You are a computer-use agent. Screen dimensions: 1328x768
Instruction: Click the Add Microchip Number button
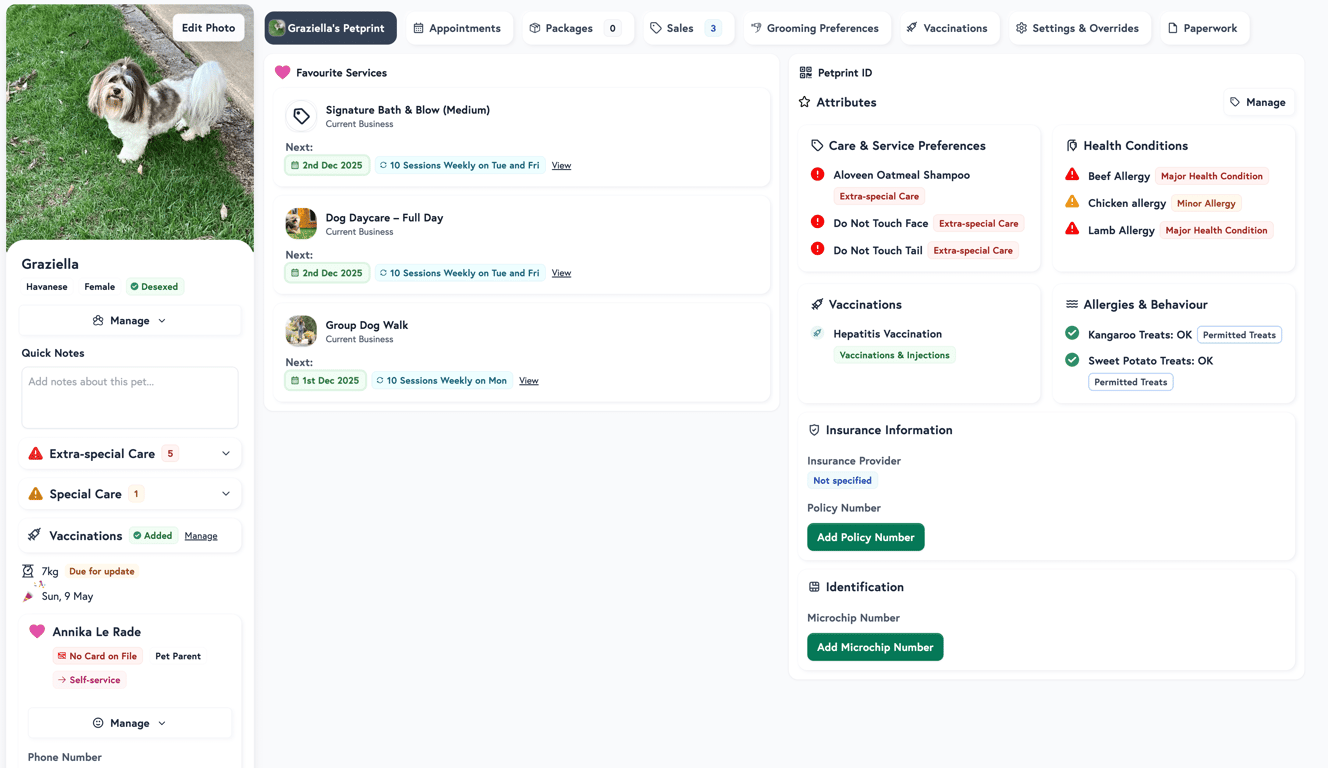pyautogui.click(x=875, y=647)
